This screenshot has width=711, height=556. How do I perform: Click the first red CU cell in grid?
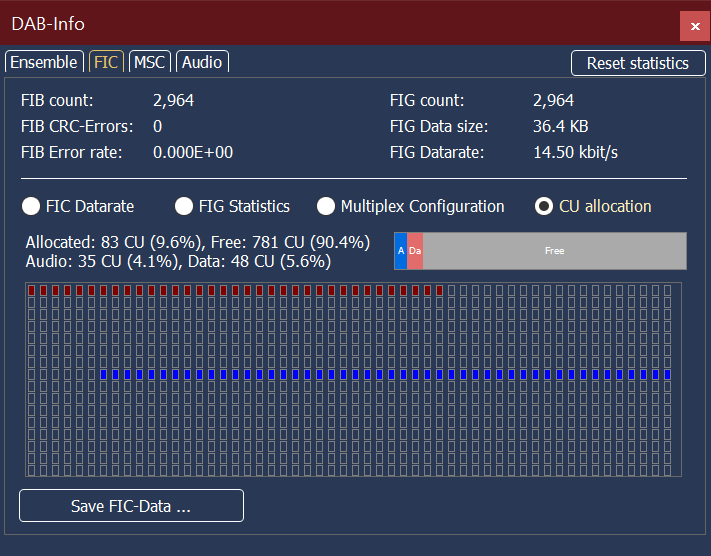[x=32, y=290]
